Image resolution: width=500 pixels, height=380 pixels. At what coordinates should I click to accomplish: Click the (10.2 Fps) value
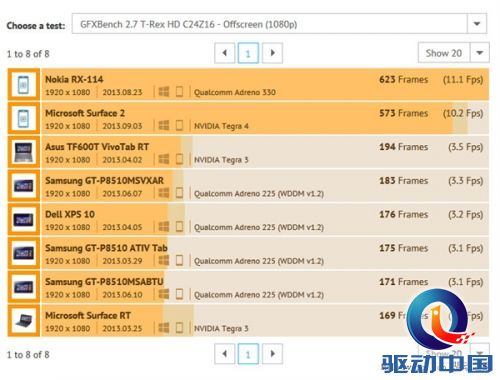pos(463,113)
